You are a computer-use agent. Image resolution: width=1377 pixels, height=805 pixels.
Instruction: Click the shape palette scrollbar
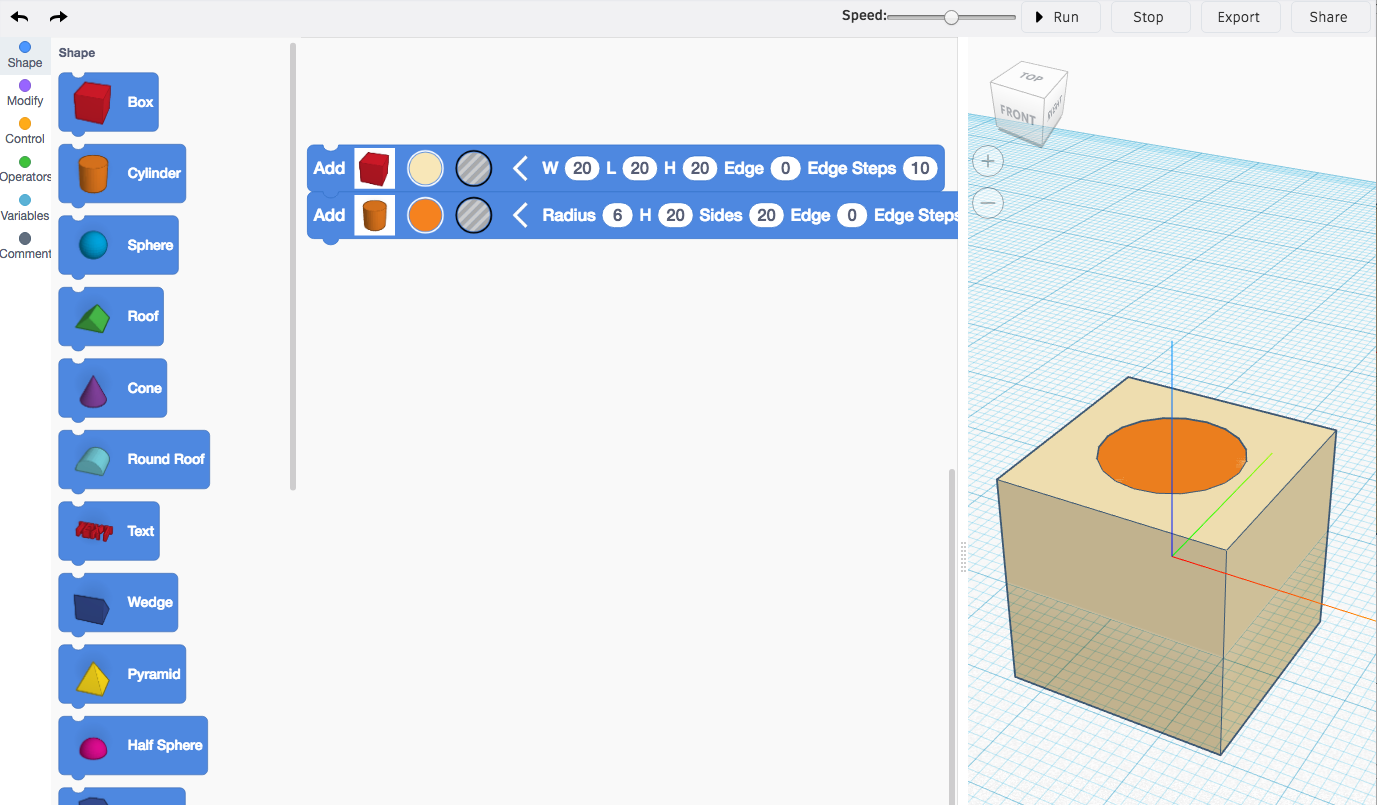pos(293,266)
